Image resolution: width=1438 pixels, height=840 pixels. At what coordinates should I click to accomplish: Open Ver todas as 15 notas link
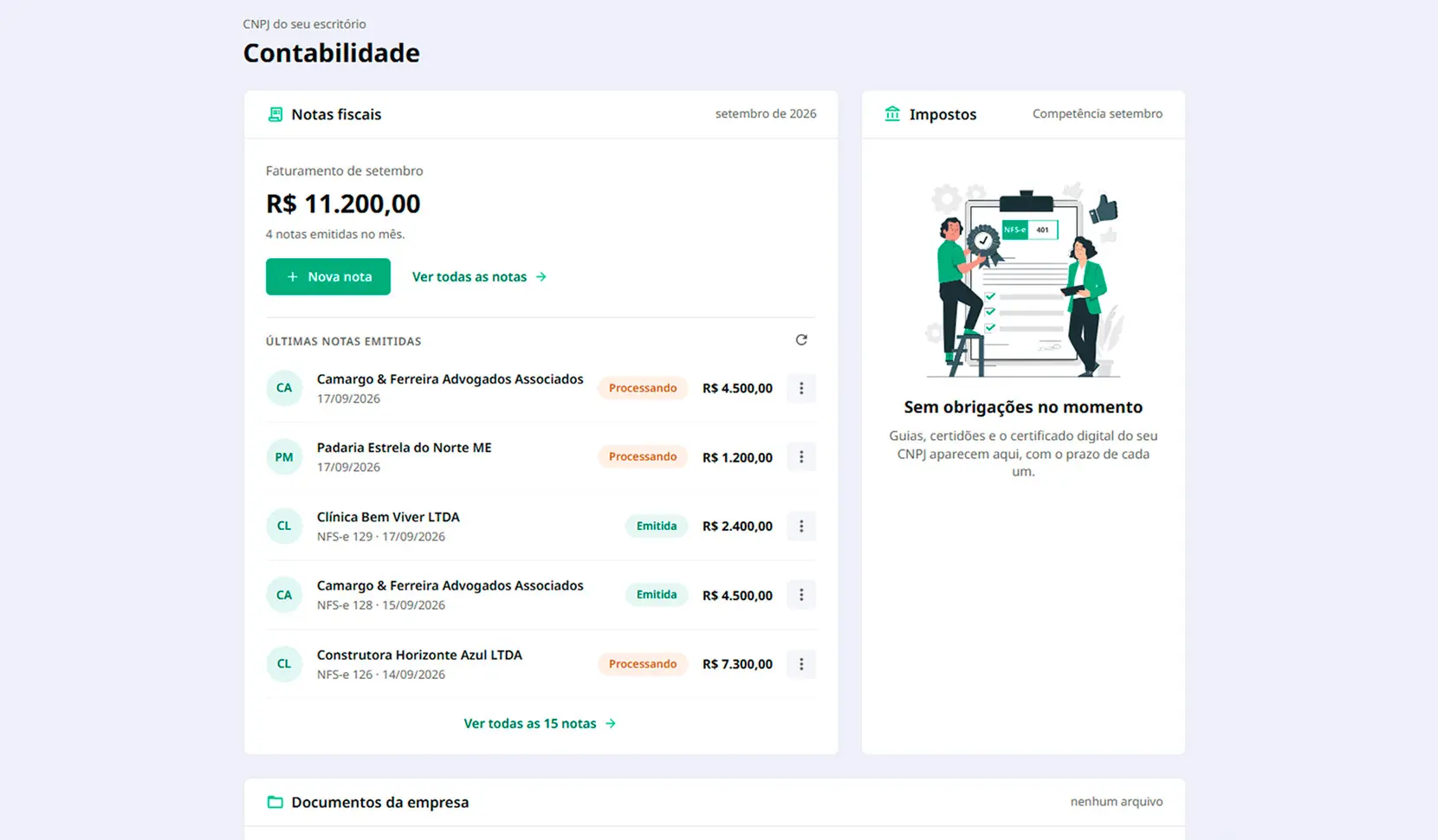click(540, 724)
